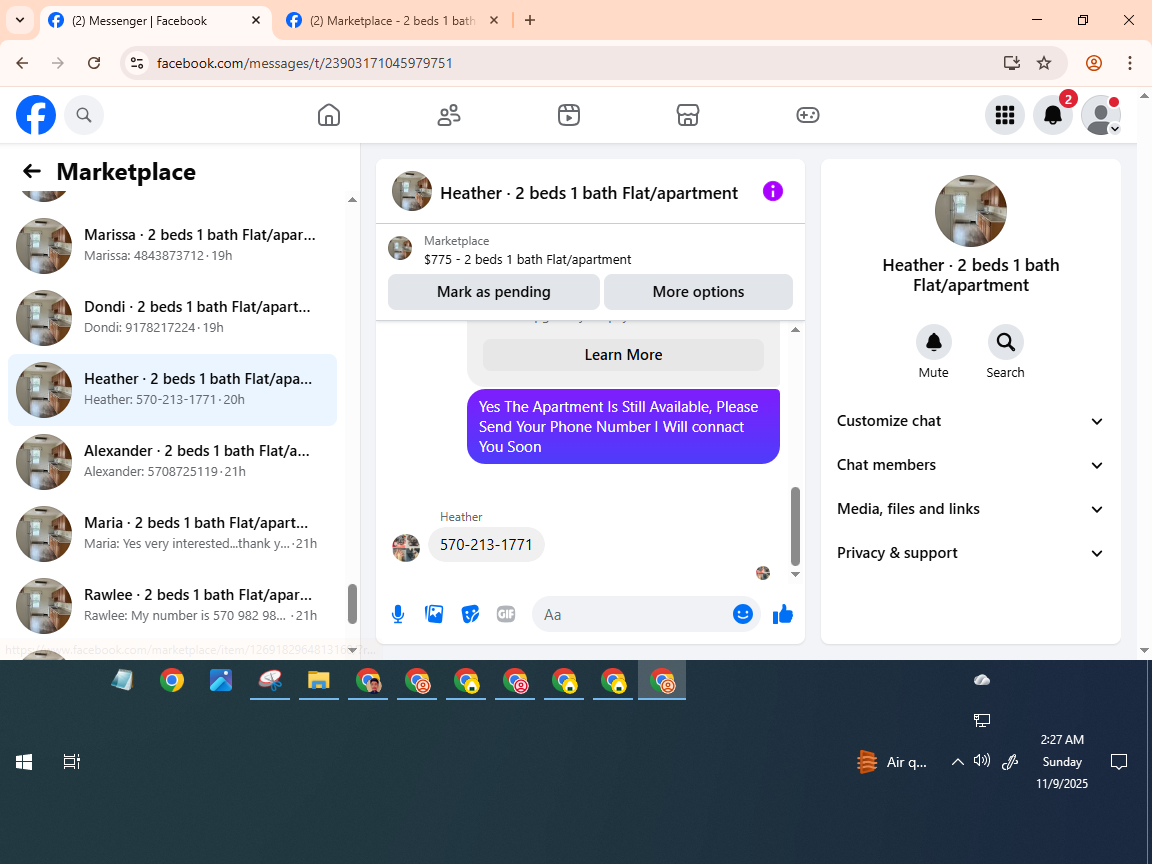Go to the Home feed icon

coord(328,115)
